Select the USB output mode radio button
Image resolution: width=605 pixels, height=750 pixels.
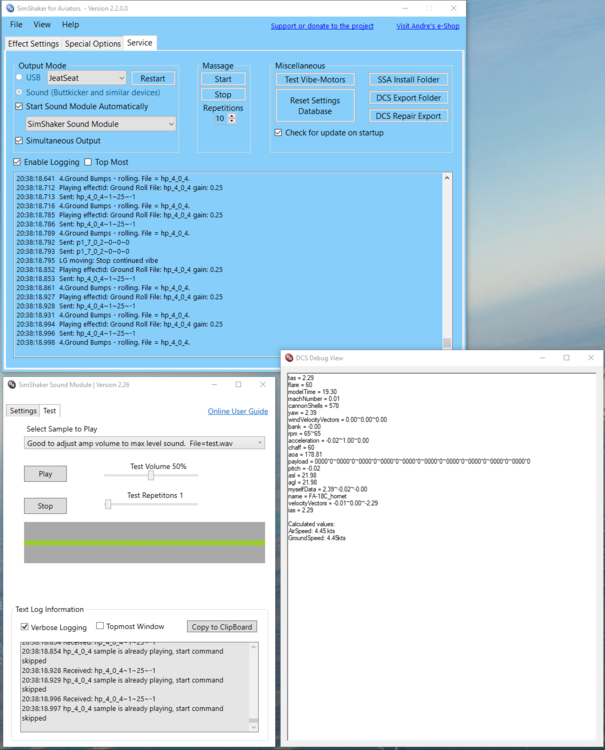pos(19,77)
